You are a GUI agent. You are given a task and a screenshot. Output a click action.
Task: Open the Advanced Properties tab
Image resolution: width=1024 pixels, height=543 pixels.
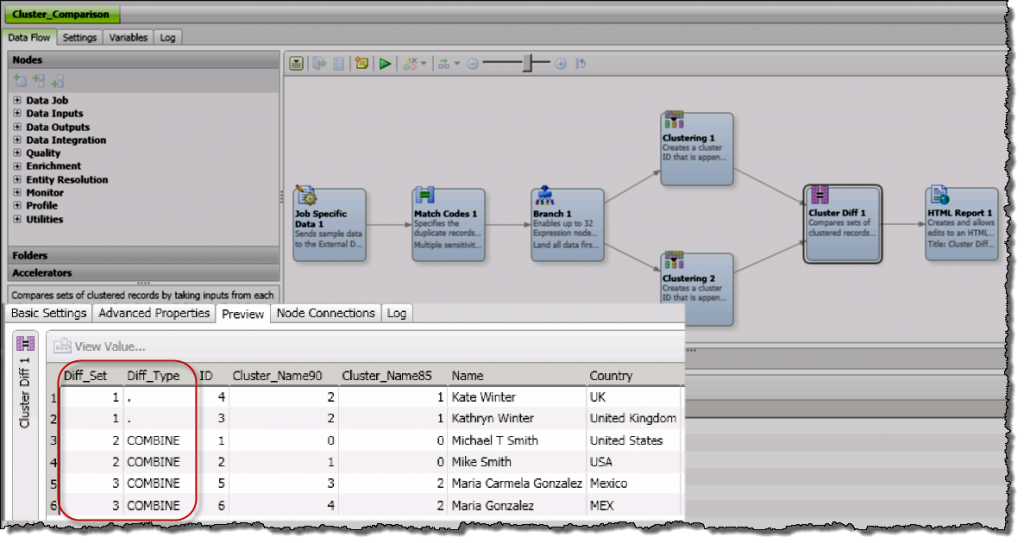click(154, 313)
